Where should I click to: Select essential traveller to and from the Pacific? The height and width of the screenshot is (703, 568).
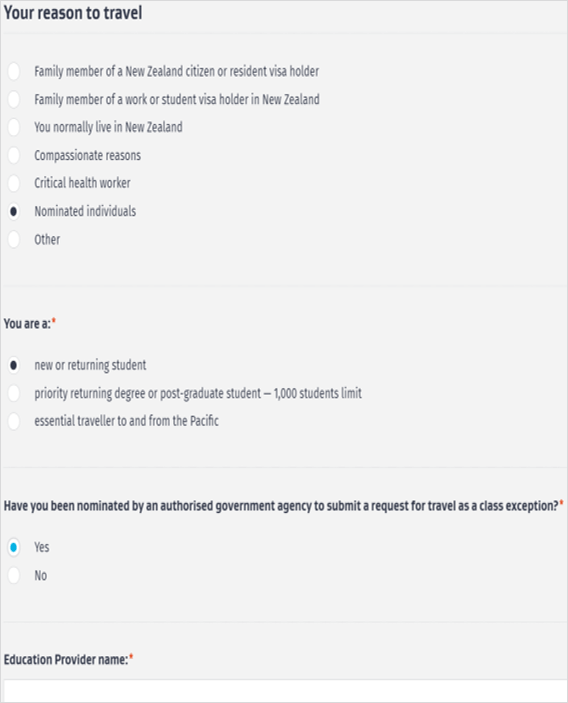point(13,421)
